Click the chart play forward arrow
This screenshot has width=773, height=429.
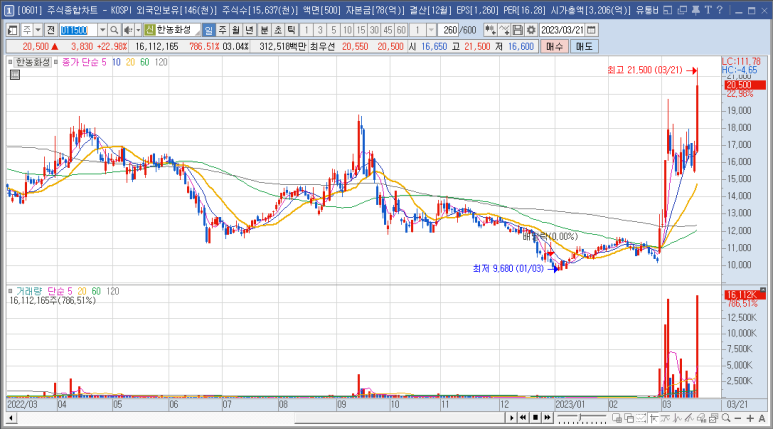(512, 418)
